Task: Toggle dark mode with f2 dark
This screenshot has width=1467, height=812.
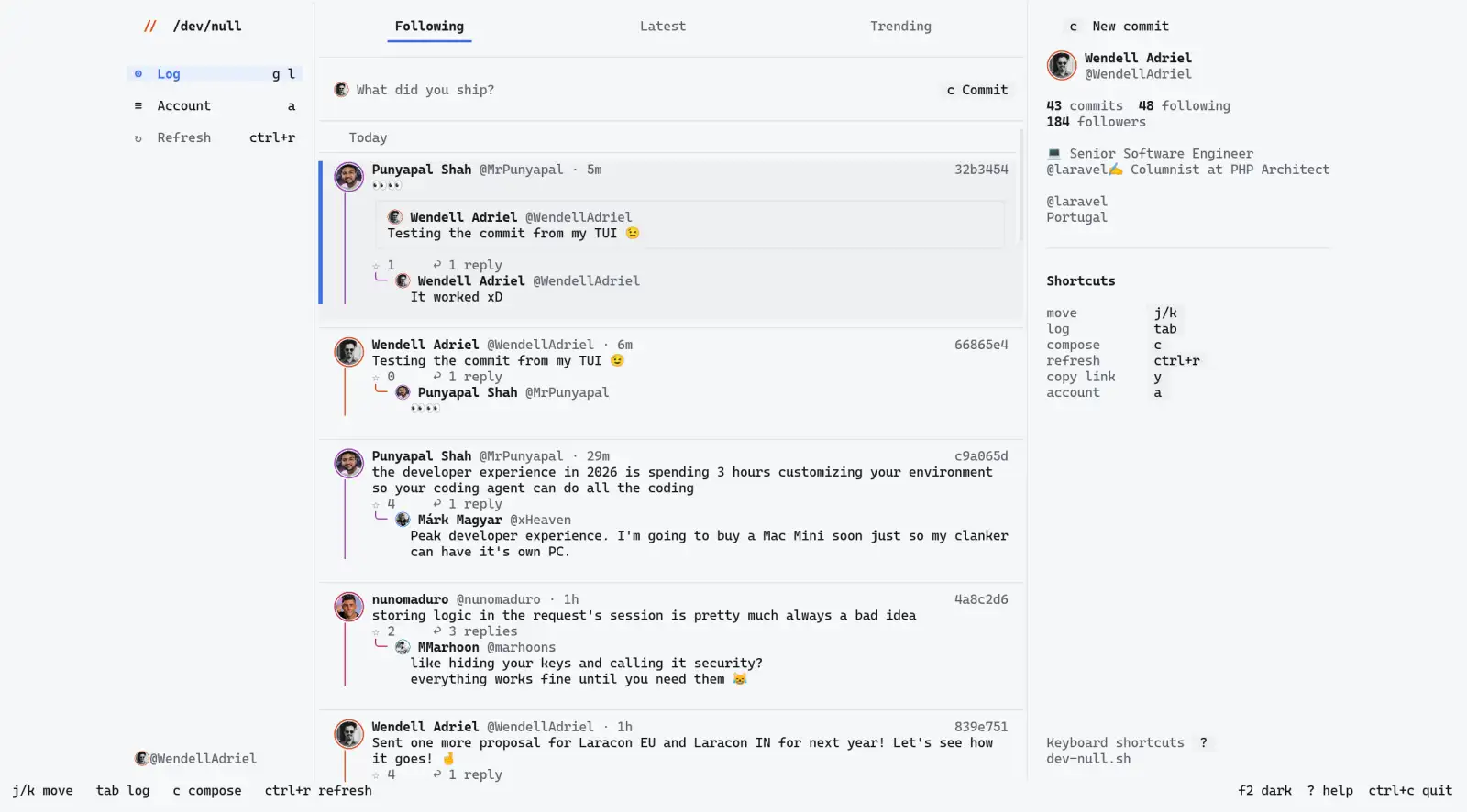Action: click(1264, 790)
